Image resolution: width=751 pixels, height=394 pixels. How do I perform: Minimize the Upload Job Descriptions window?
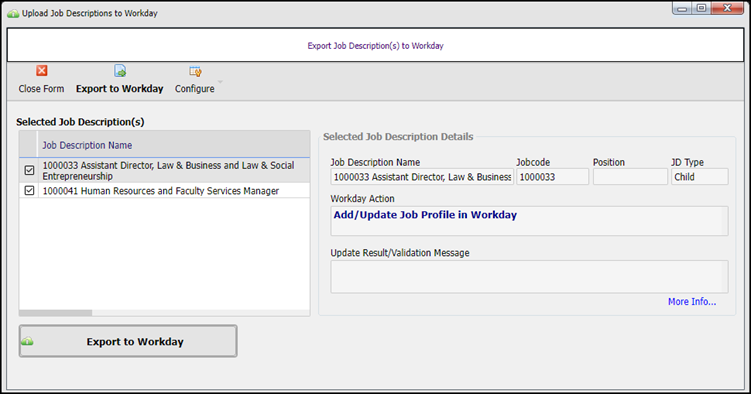683,8
